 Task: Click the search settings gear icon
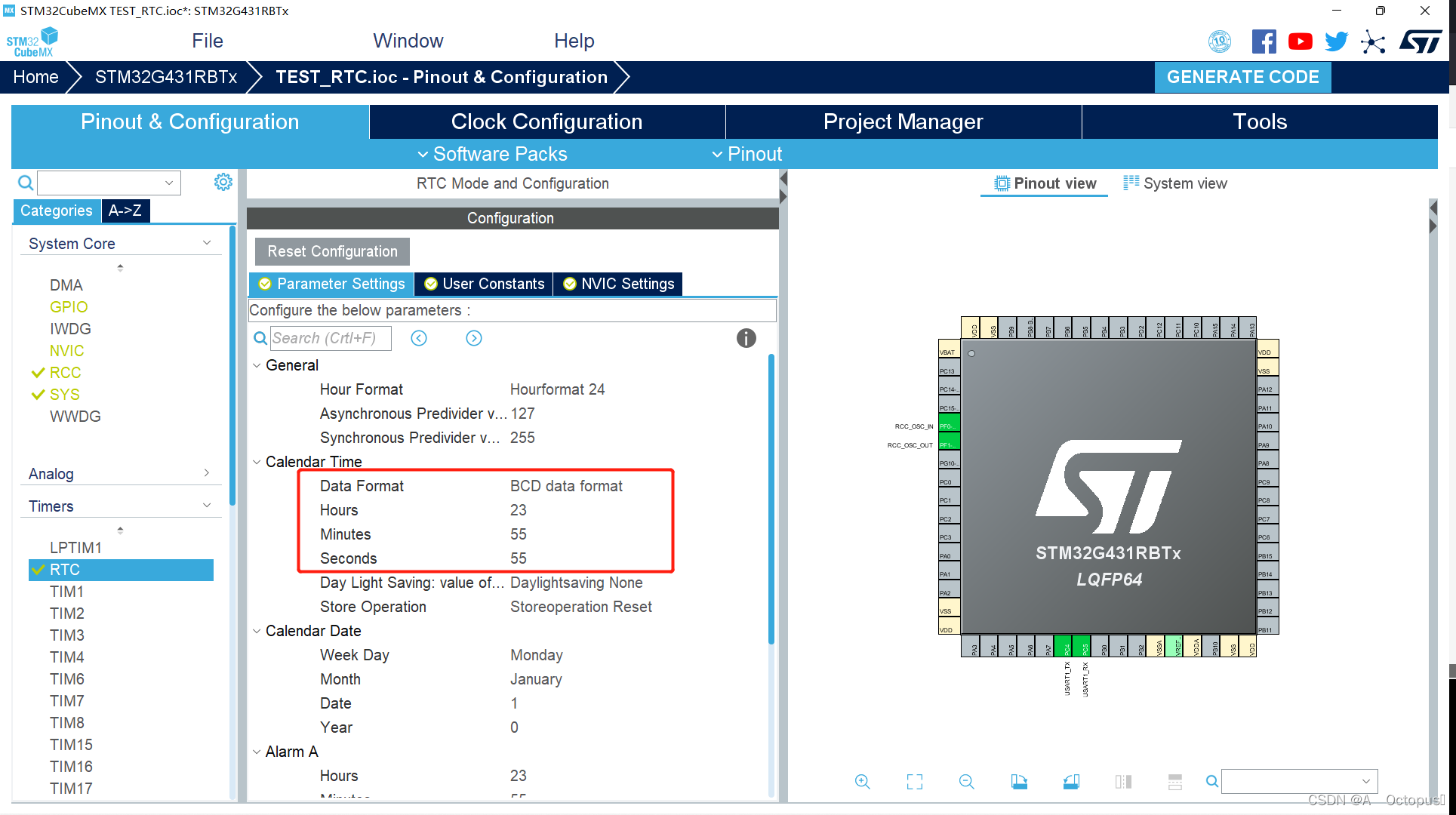[224, 182]
